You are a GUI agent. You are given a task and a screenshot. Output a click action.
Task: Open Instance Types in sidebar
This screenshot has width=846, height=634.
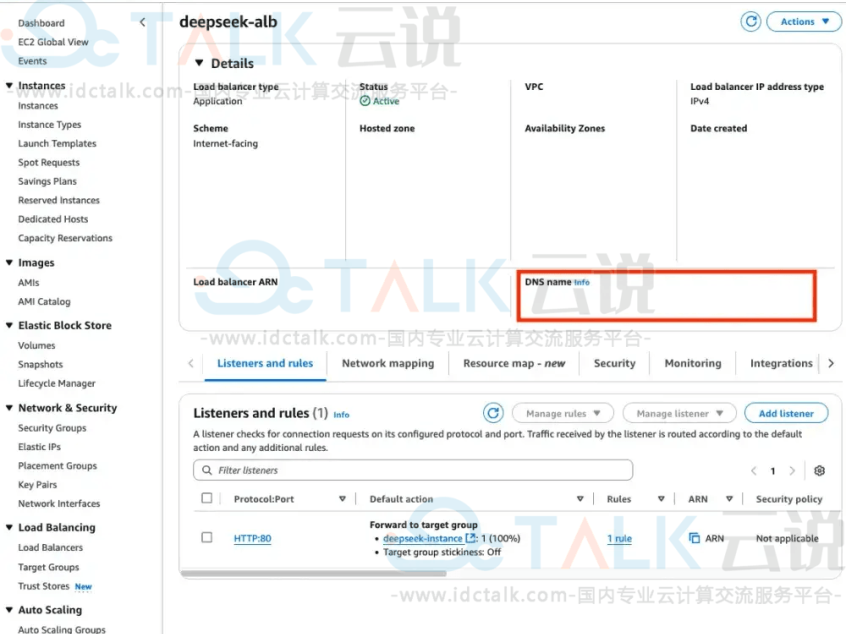point(50,125)
